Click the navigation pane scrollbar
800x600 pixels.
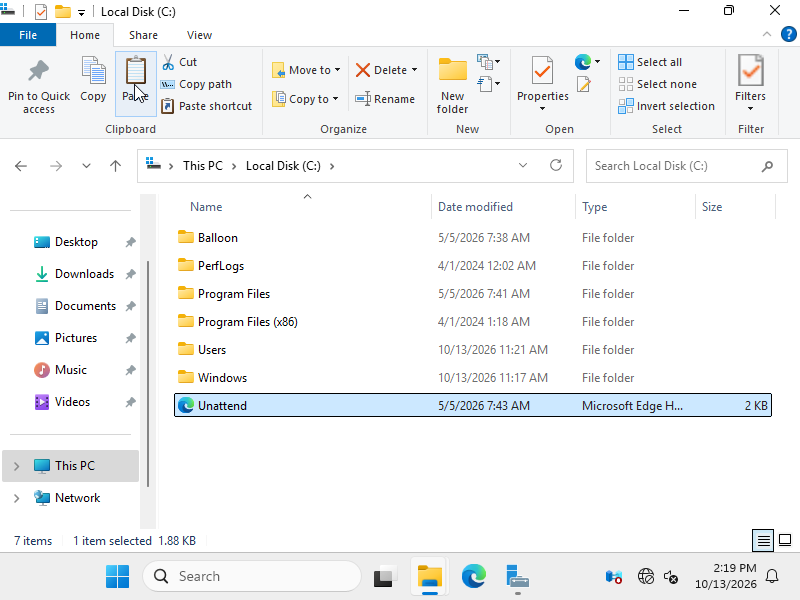pos(148,373)
